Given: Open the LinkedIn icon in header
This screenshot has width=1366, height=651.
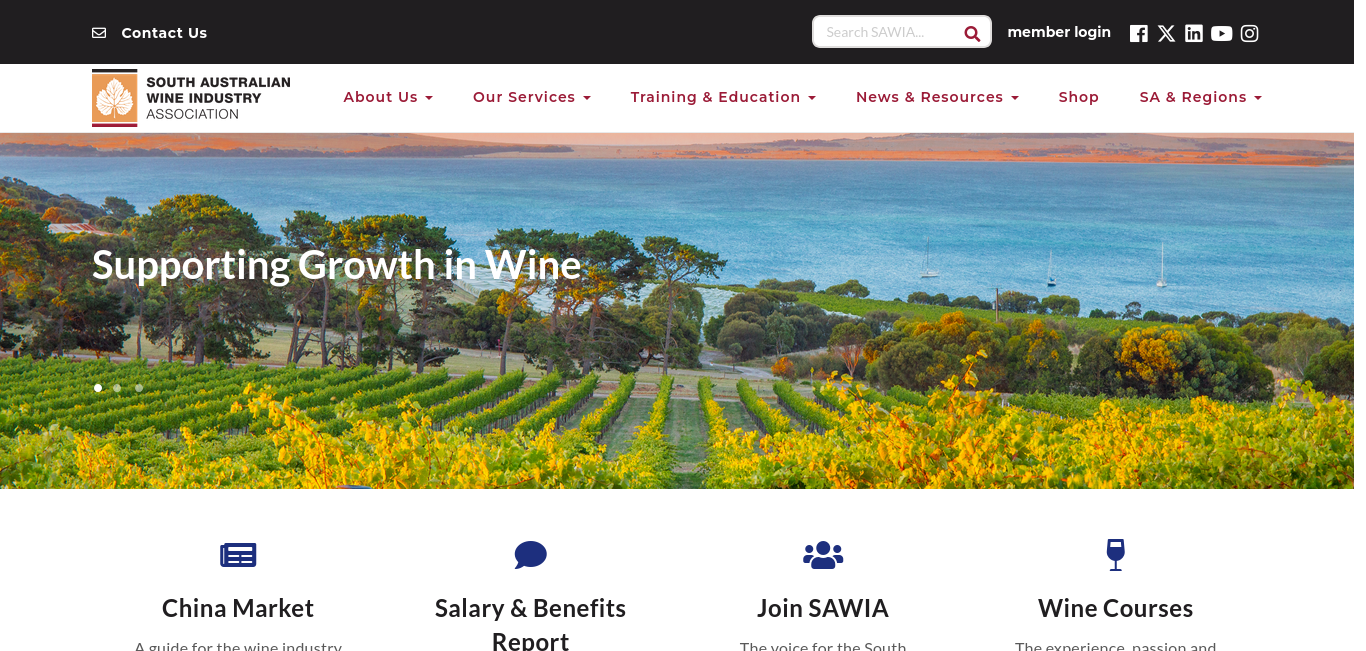Looking at the screenshot, I should (x=1194, y=33).
